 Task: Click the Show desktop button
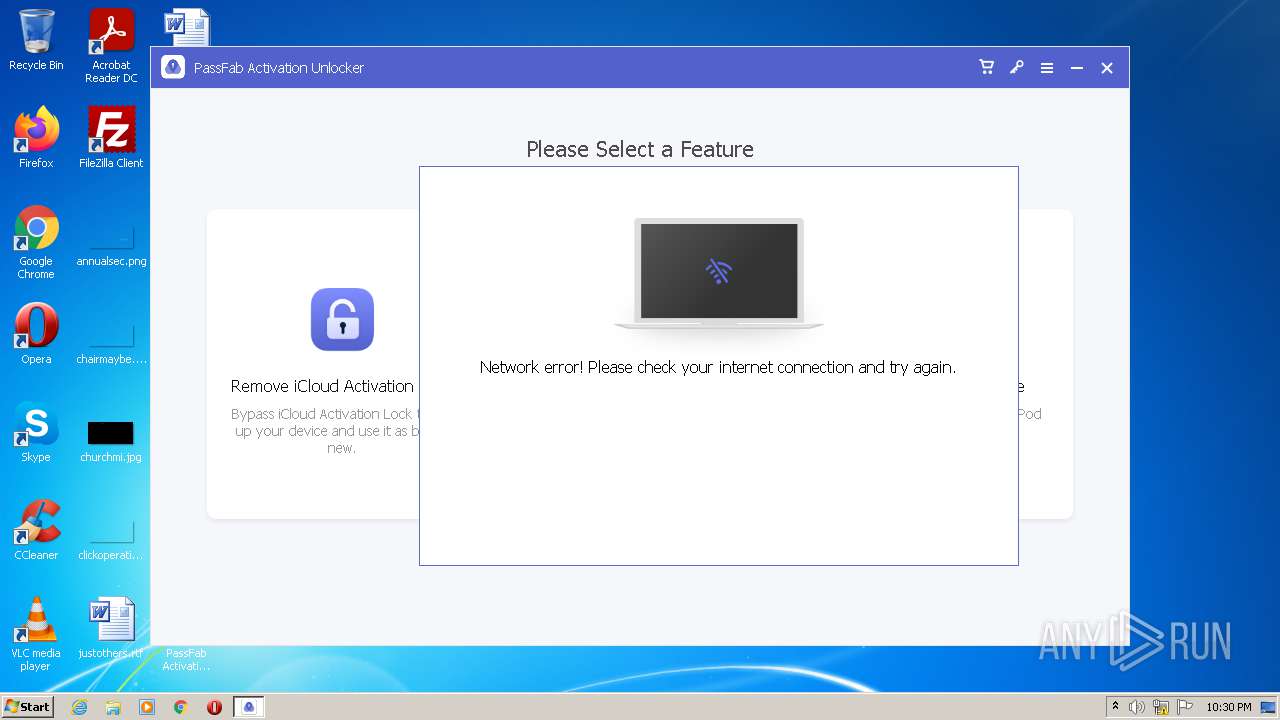click(1270, 707)
